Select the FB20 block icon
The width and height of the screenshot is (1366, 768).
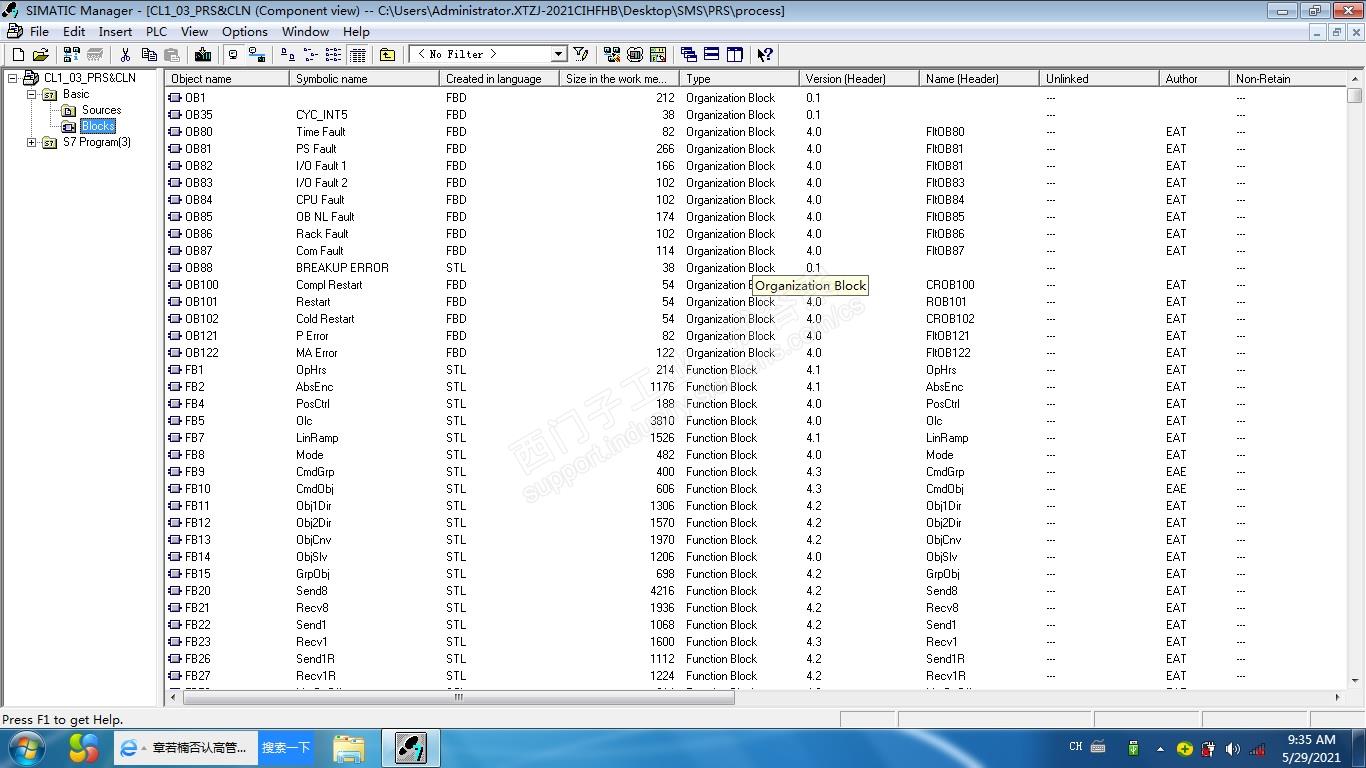(x=175, y=591)
